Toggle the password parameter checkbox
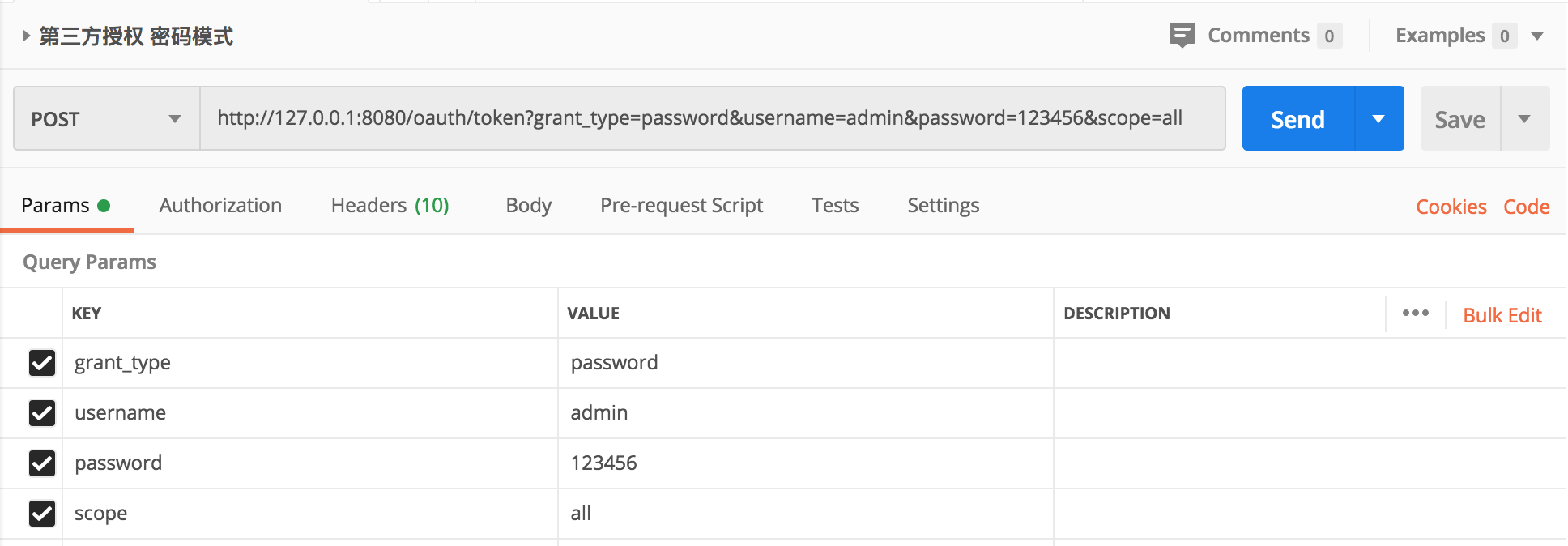1568x546 pixels. click(x=42, y=463)
